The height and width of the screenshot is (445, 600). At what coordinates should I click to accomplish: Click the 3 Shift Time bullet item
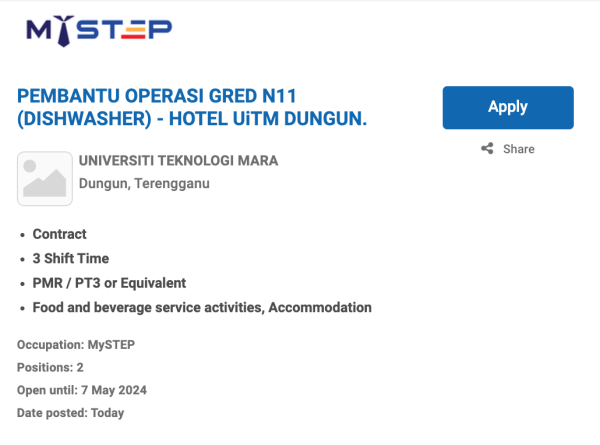tap(71, 258)
